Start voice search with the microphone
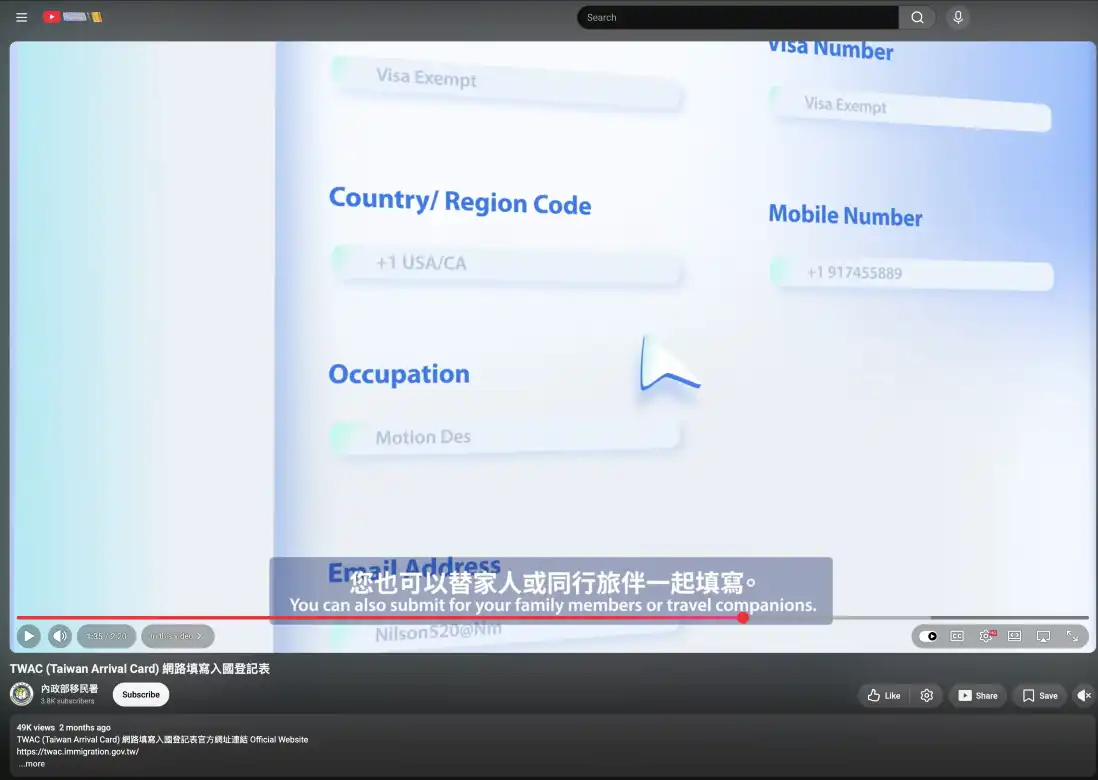This screenshot has height=780, width=1098. click(958, 18)
